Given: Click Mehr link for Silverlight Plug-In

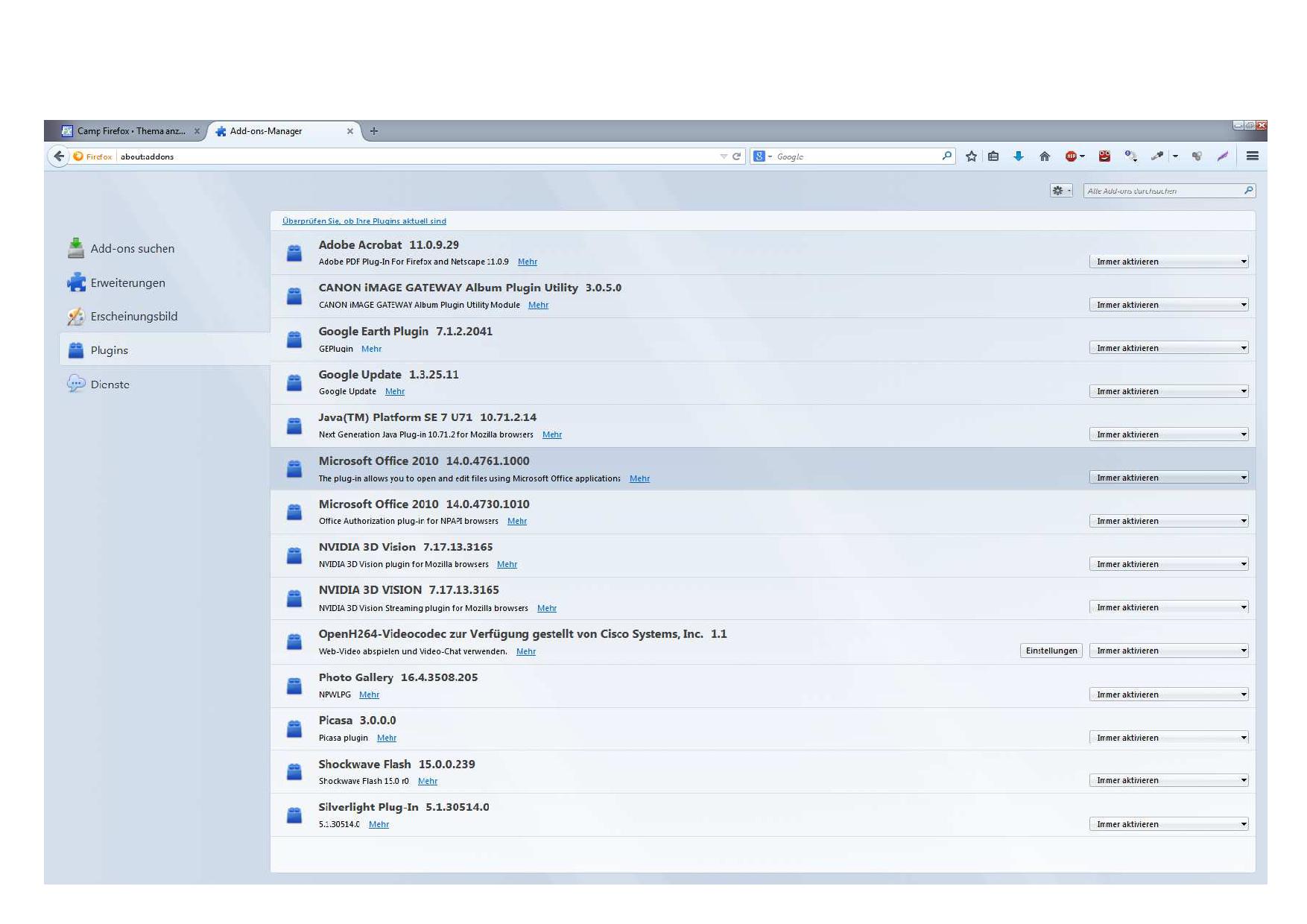Looking at the screenshot, I should pyautogui.click(x=379, y=825).
